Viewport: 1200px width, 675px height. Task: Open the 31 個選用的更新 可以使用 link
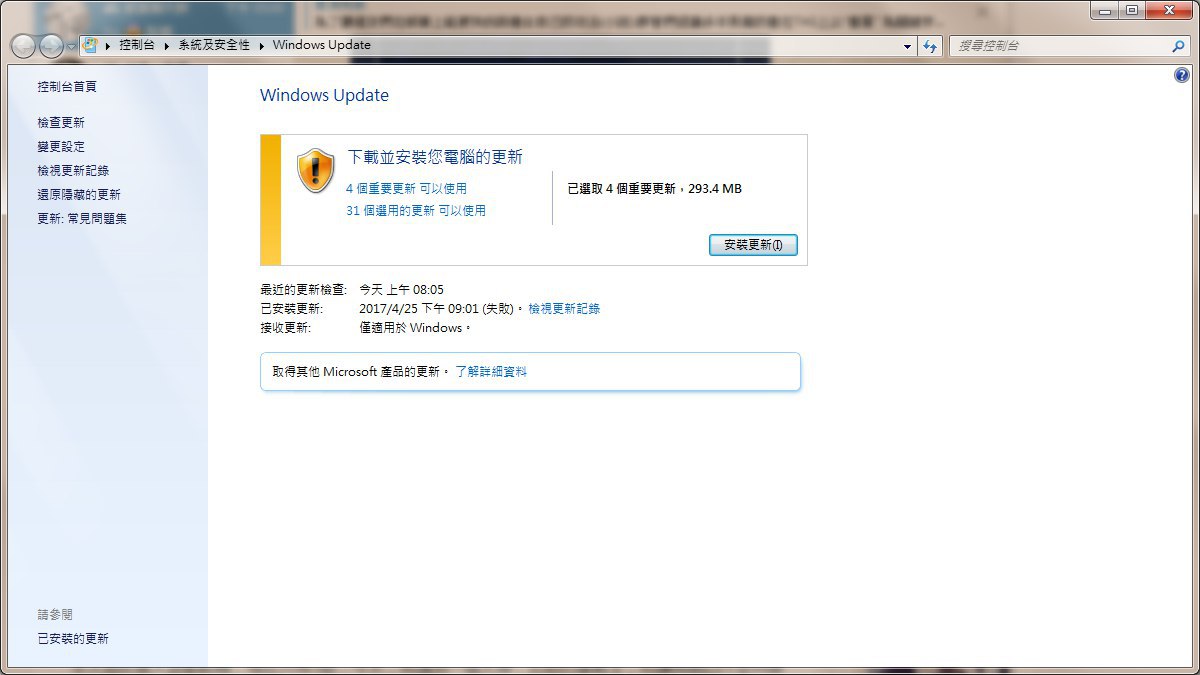[x=415, y=210]
